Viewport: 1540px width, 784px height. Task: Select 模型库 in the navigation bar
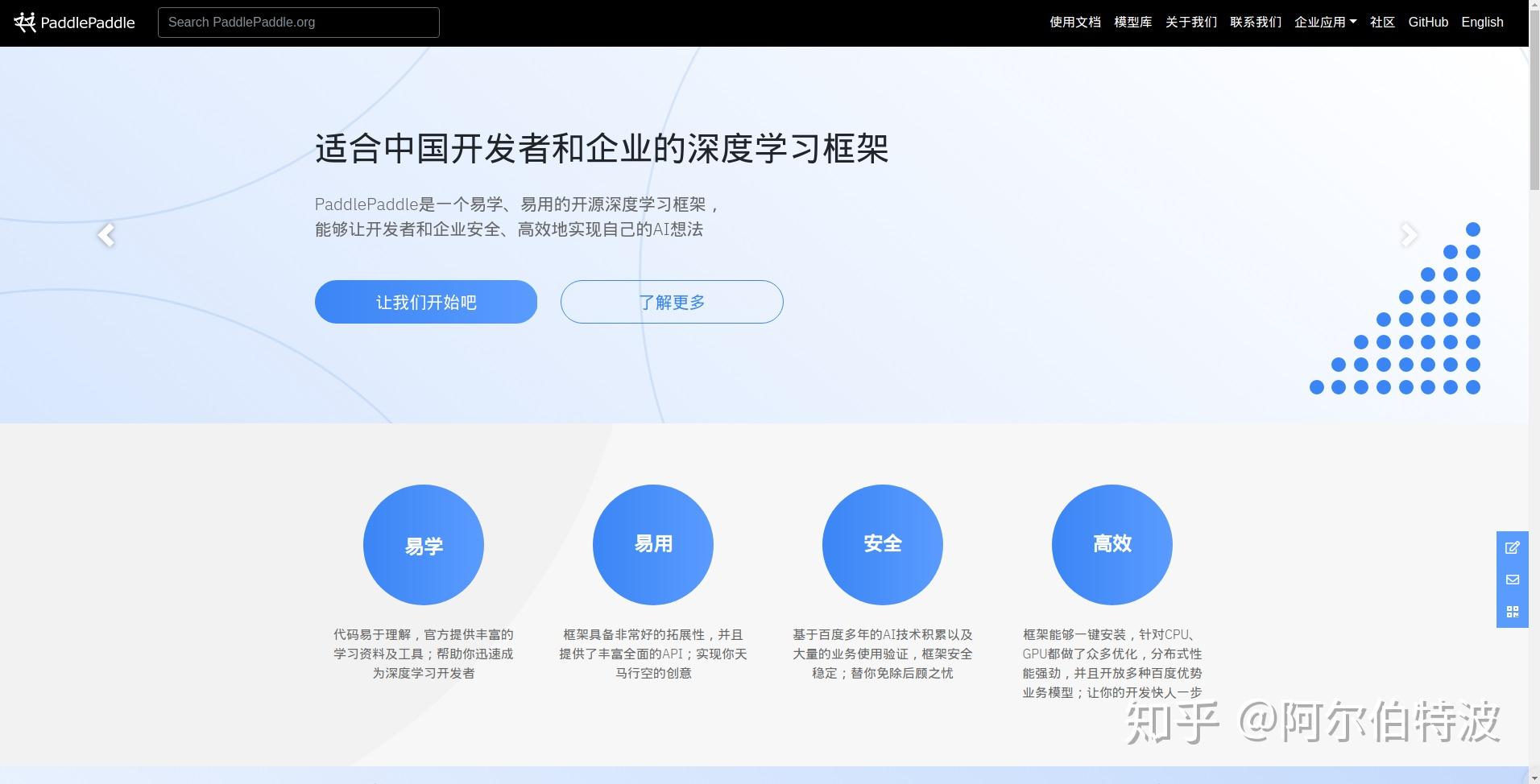(1132, 22)
